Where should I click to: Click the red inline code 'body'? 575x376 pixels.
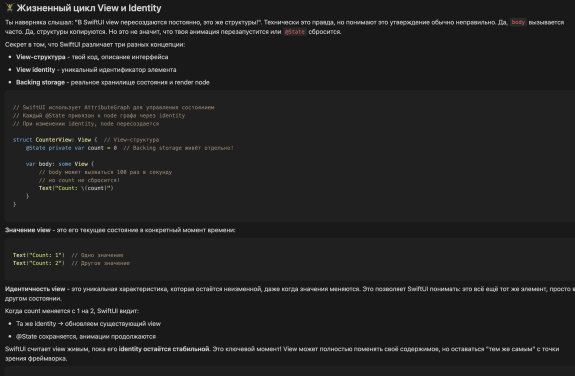coord(518,22)
